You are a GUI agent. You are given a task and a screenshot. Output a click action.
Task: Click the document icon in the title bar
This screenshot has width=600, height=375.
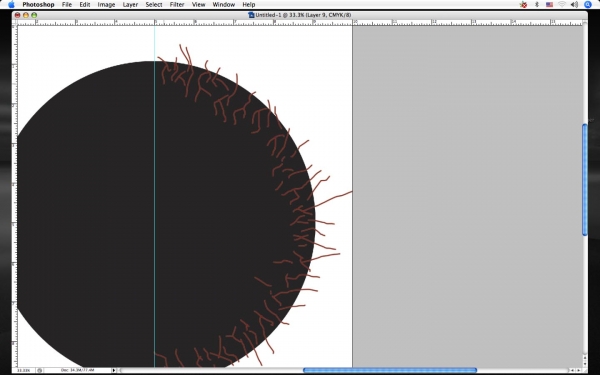[251, 15]
